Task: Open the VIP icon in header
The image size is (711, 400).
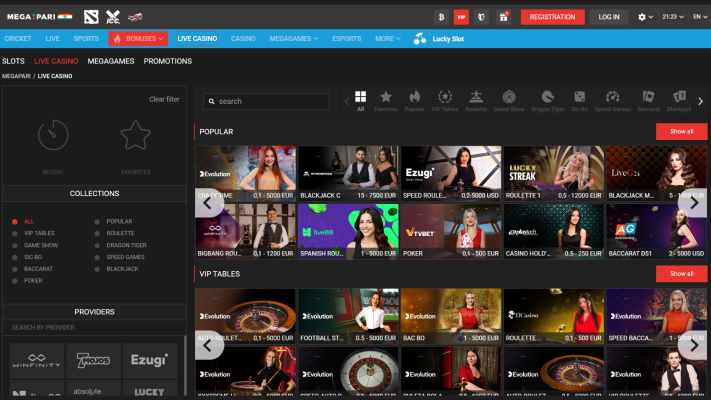Action: (461, 17)
